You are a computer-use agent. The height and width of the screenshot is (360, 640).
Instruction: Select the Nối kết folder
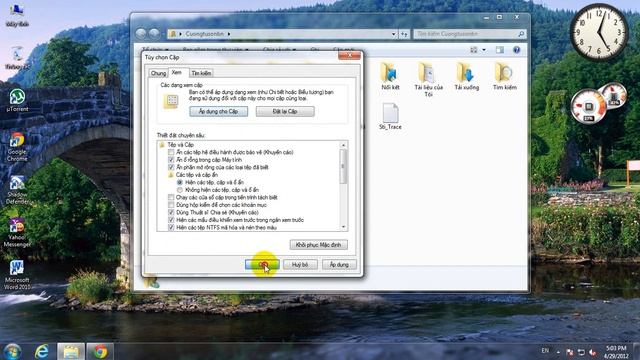click(x=390, y=76)
